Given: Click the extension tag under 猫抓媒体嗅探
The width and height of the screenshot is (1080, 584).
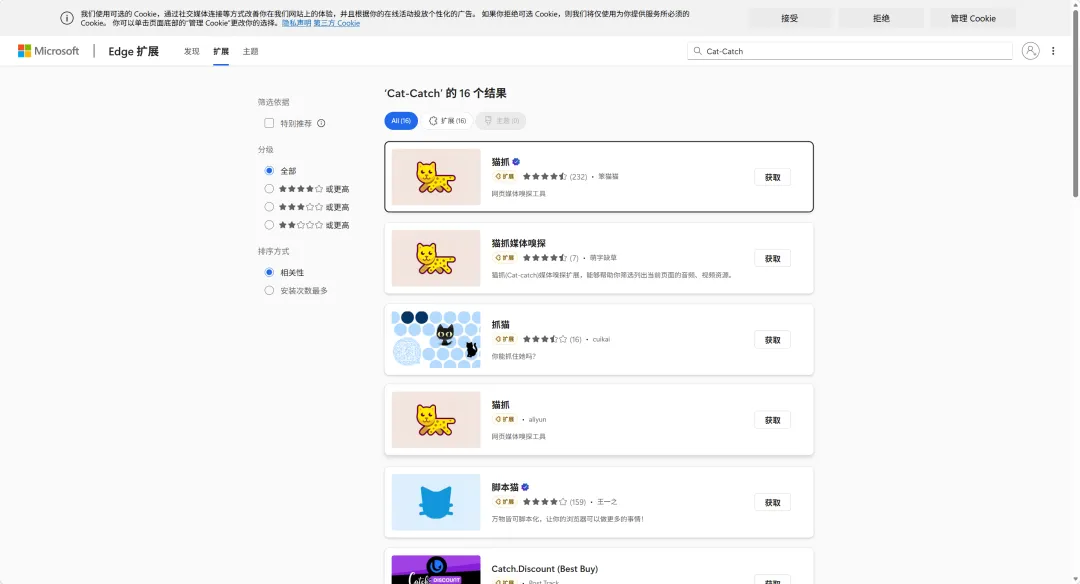Looking at the screenshot, I should click(x=504, y=258).
